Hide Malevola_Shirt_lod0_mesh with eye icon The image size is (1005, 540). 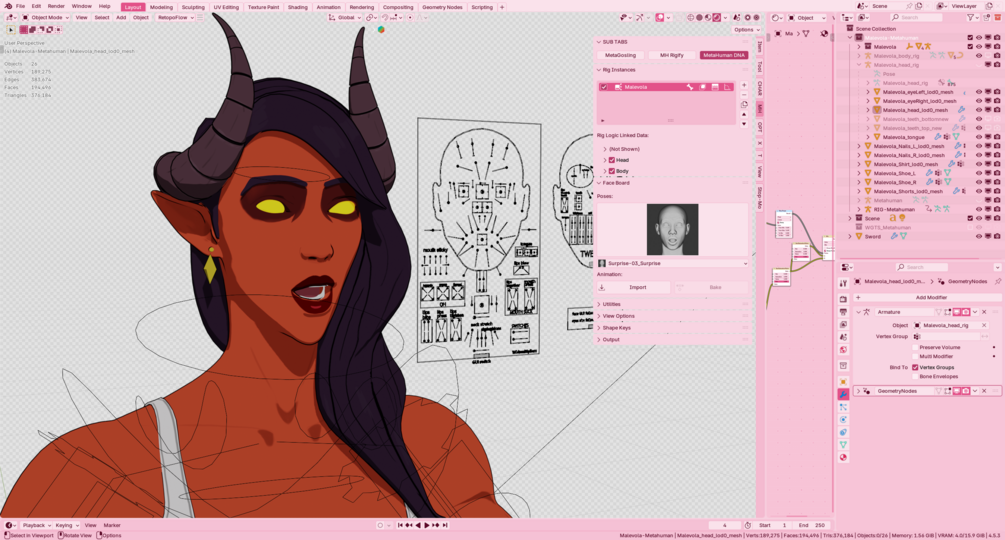pos(979,164)
